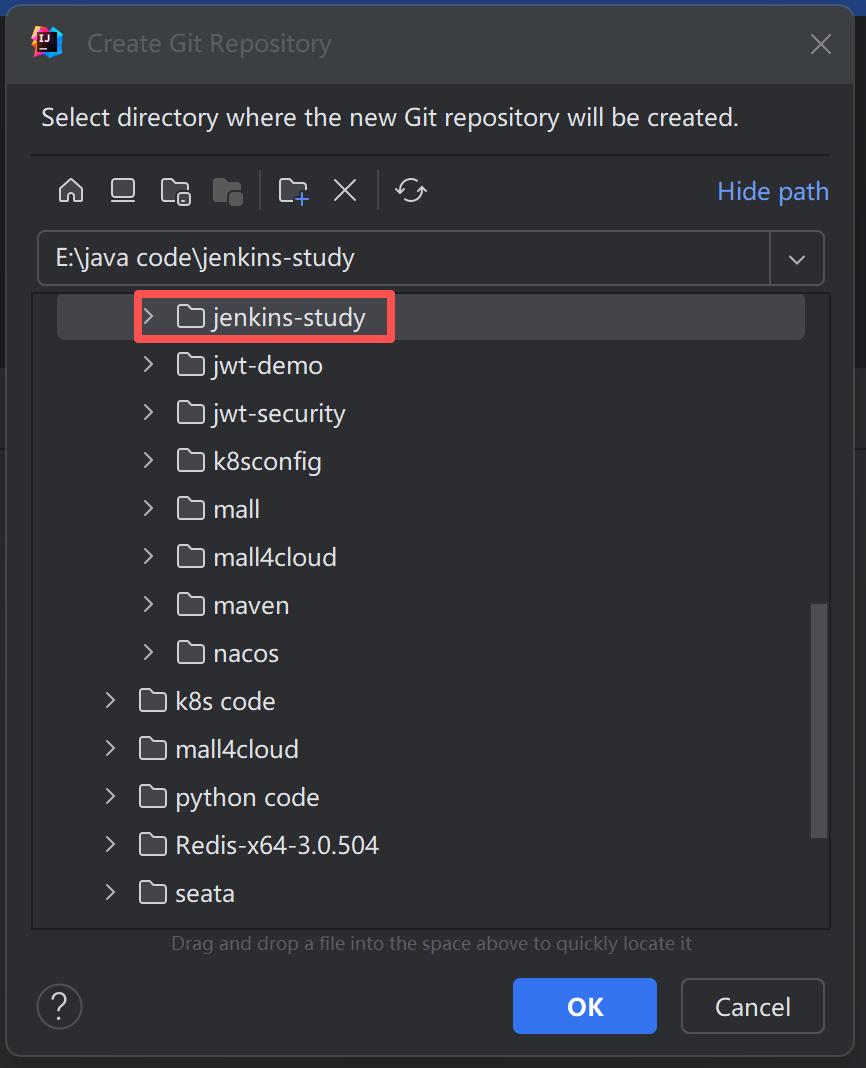
Task: Expand the python code folder
Action: (110, 796)
